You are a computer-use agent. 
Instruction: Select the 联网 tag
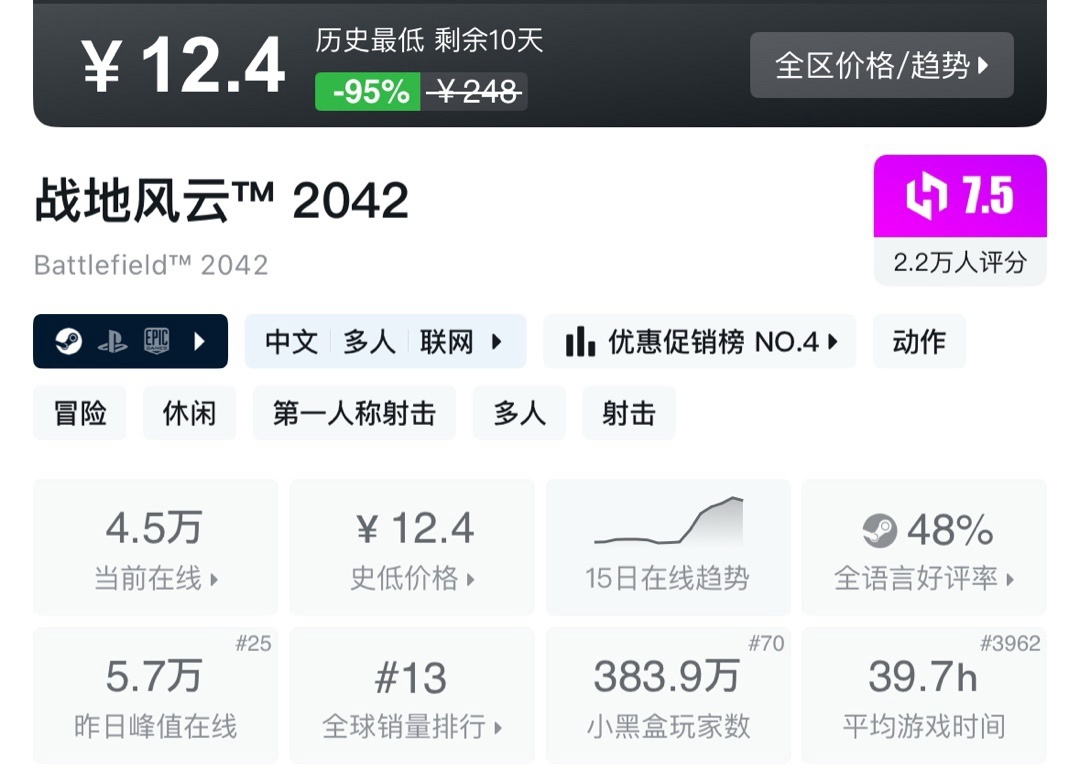point(447,342)
